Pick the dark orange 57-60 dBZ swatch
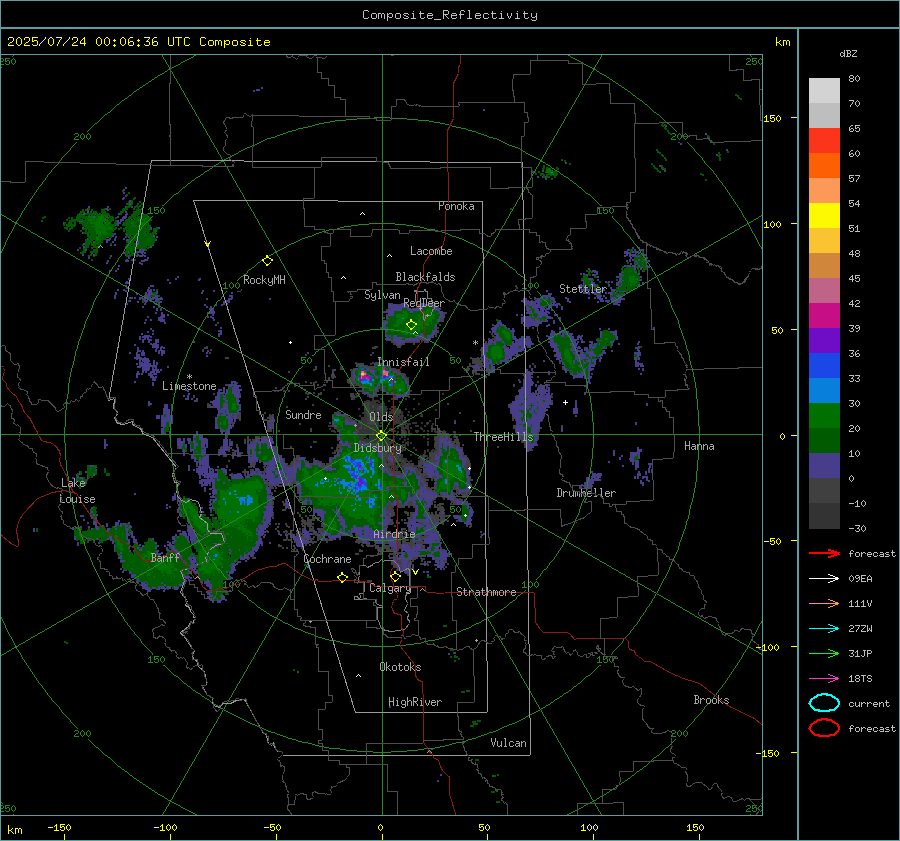The width and height of the screenshot is (900, 841). pos(824,166)
